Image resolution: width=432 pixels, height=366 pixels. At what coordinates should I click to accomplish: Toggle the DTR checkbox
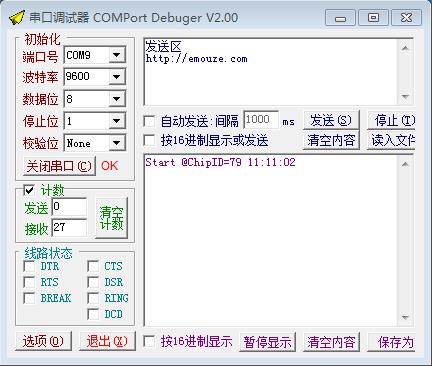pyautogui.click(x=29, y=266)
